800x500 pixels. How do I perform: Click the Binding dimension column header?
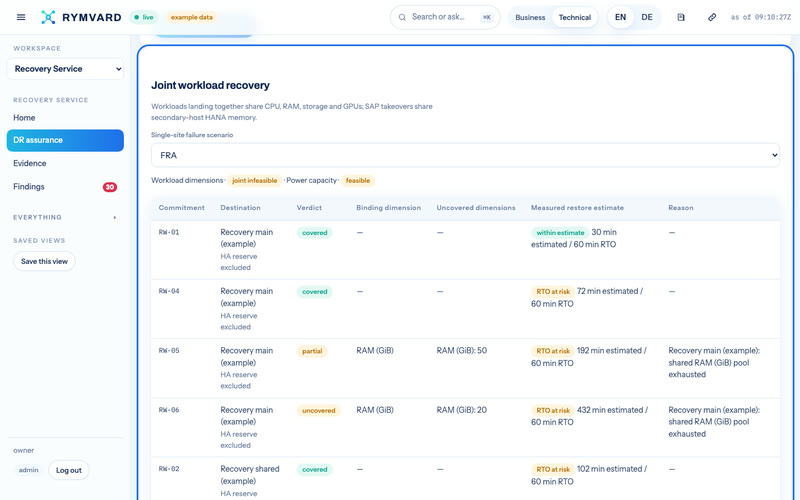(x=389, y=208)
